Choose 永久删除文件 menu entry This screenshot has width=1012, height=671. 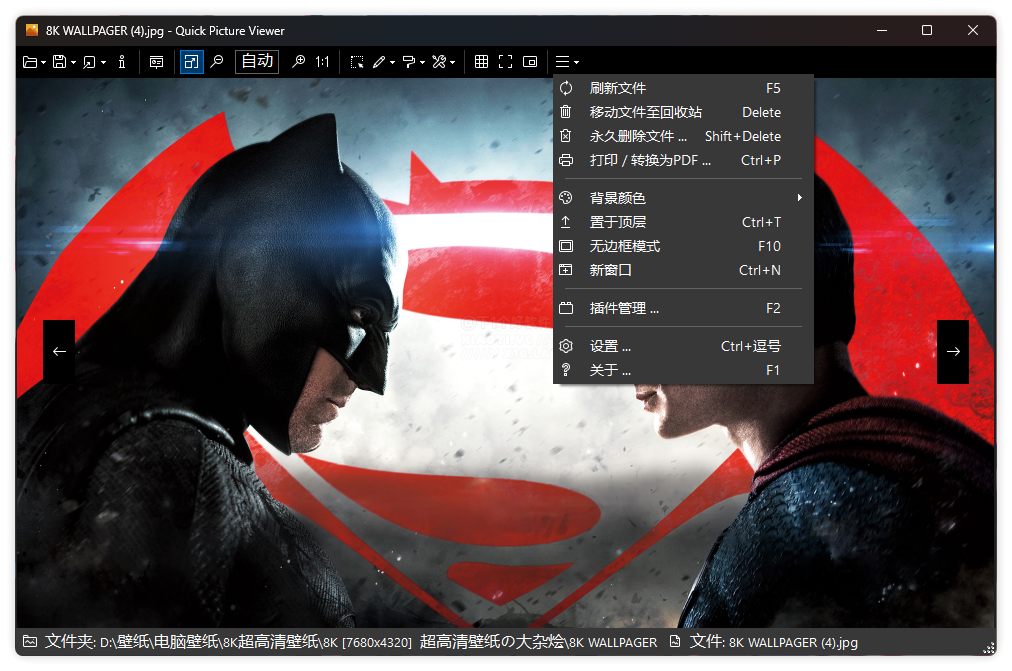[683, 136]
